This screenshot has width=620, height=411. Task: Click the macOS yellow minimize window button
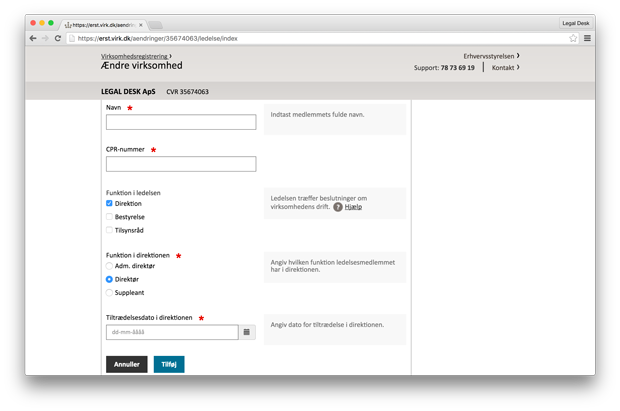point(42,23)
